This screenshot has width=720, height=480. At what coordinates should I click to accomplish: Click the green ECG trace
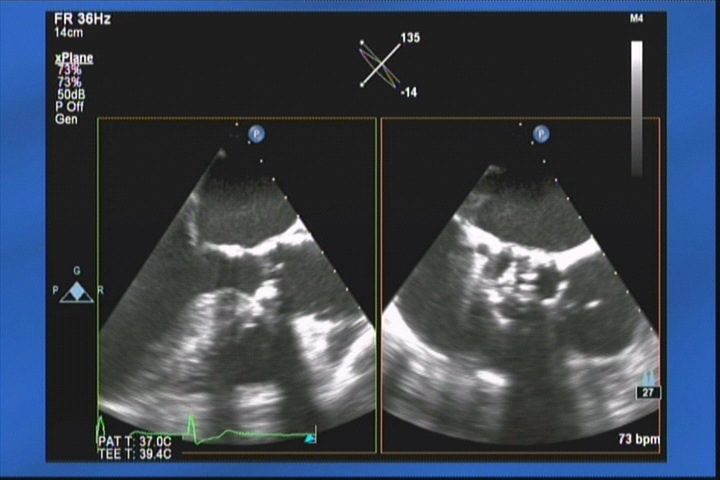pyautogui.click(x=205, y=431)
